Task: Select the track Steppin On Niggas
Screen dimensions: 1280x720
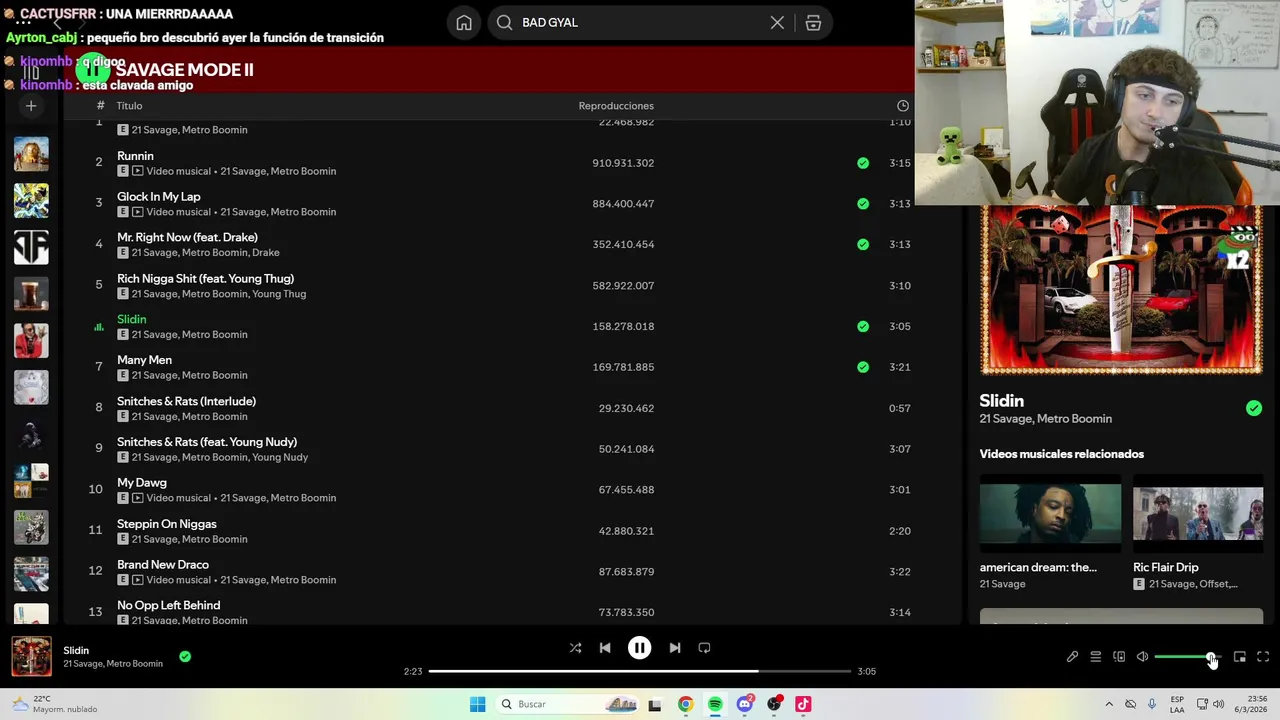Action: [x=167, y=524]
